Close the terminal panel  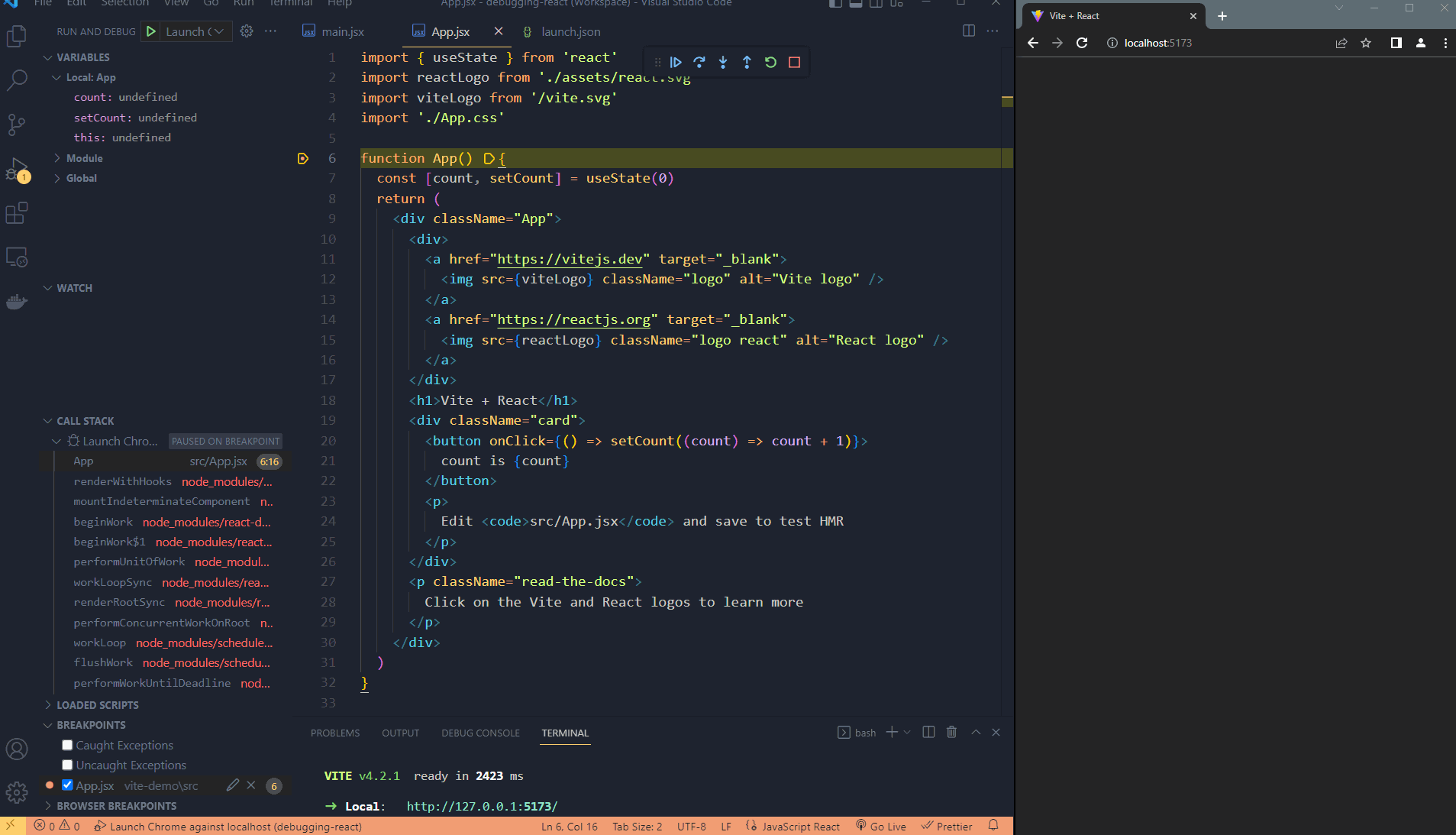click(x=996, y=732)
